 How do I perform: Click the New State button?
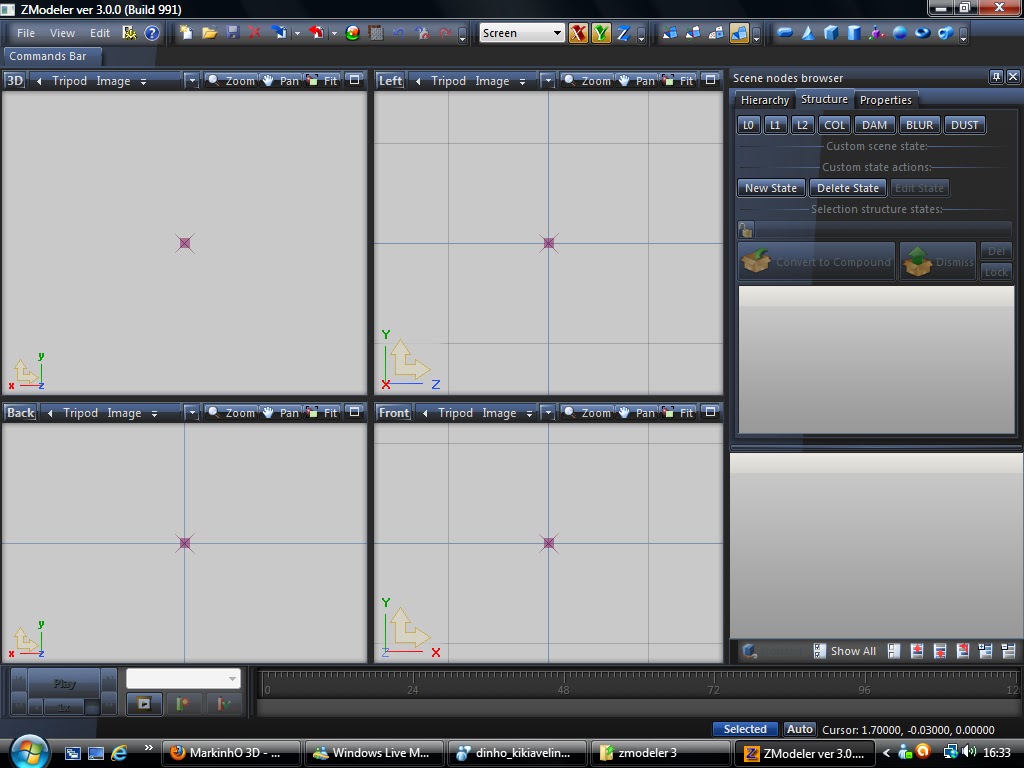[770, 188]
